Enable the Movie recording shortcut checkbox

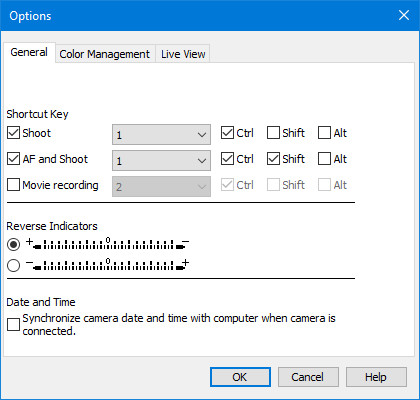tap(13, 184)
